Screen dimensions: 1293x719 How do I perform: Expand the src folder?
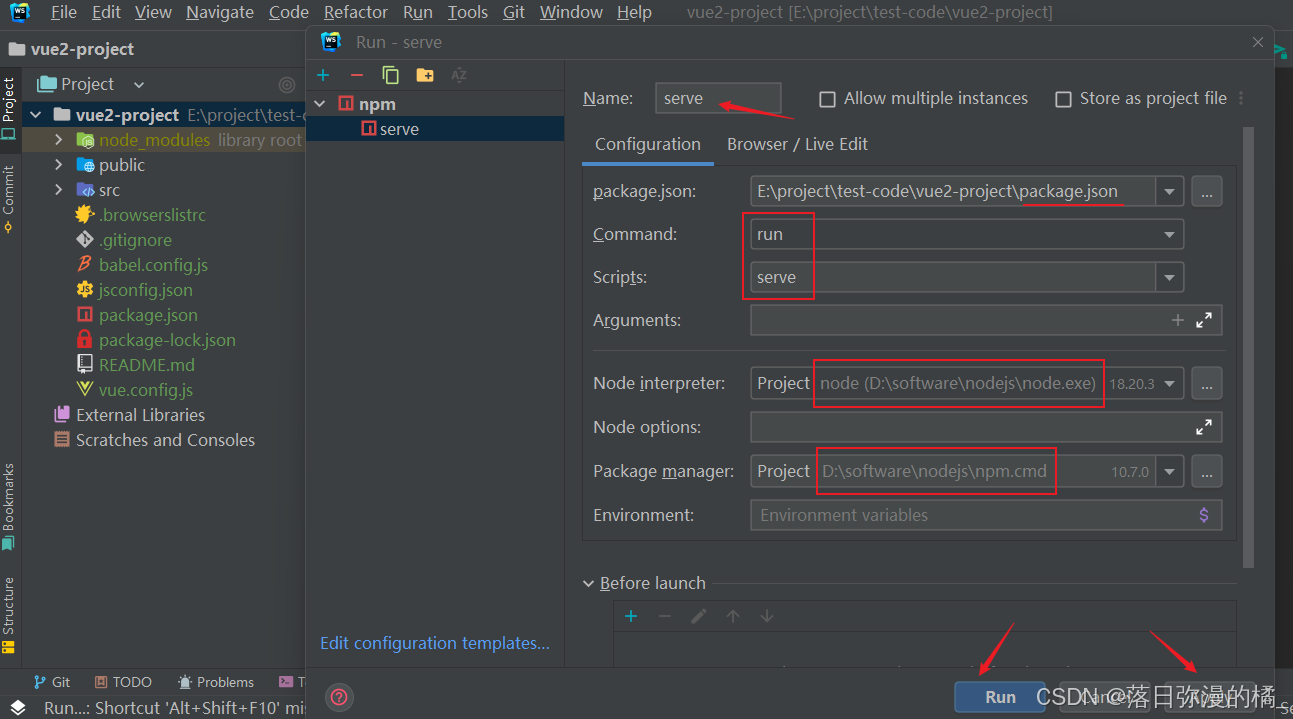pyautogui.click(x=58, y=190)
